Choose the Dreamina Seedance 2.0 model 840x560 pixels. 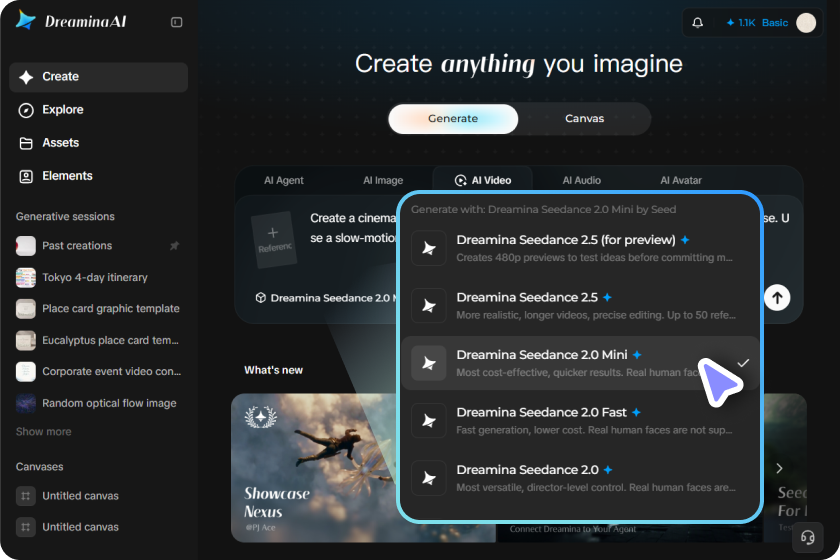[580, 478]
